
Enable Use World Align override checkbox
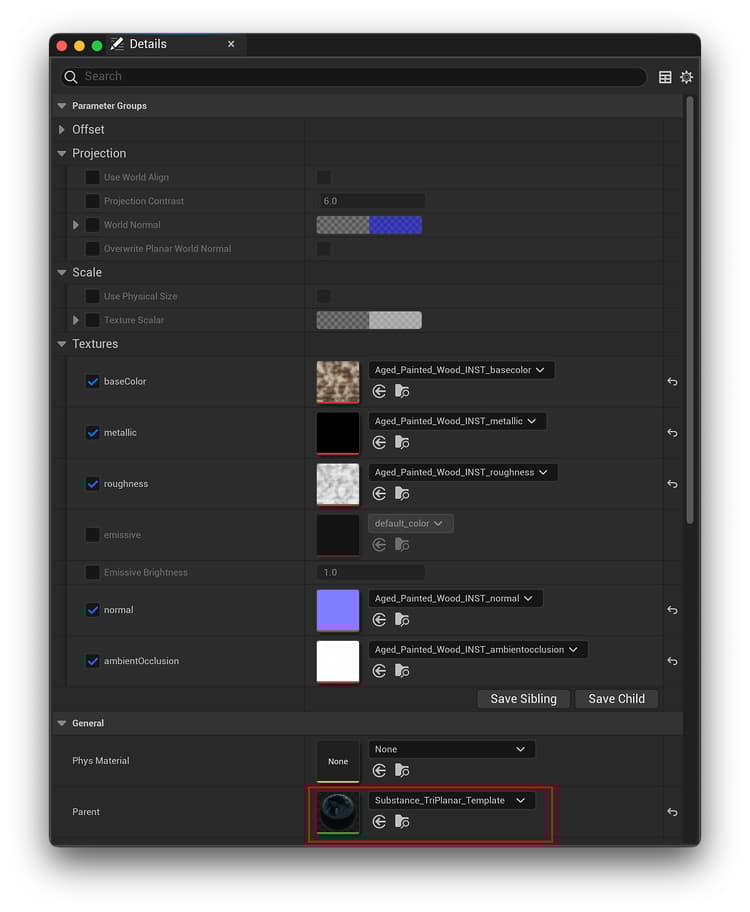93,177
